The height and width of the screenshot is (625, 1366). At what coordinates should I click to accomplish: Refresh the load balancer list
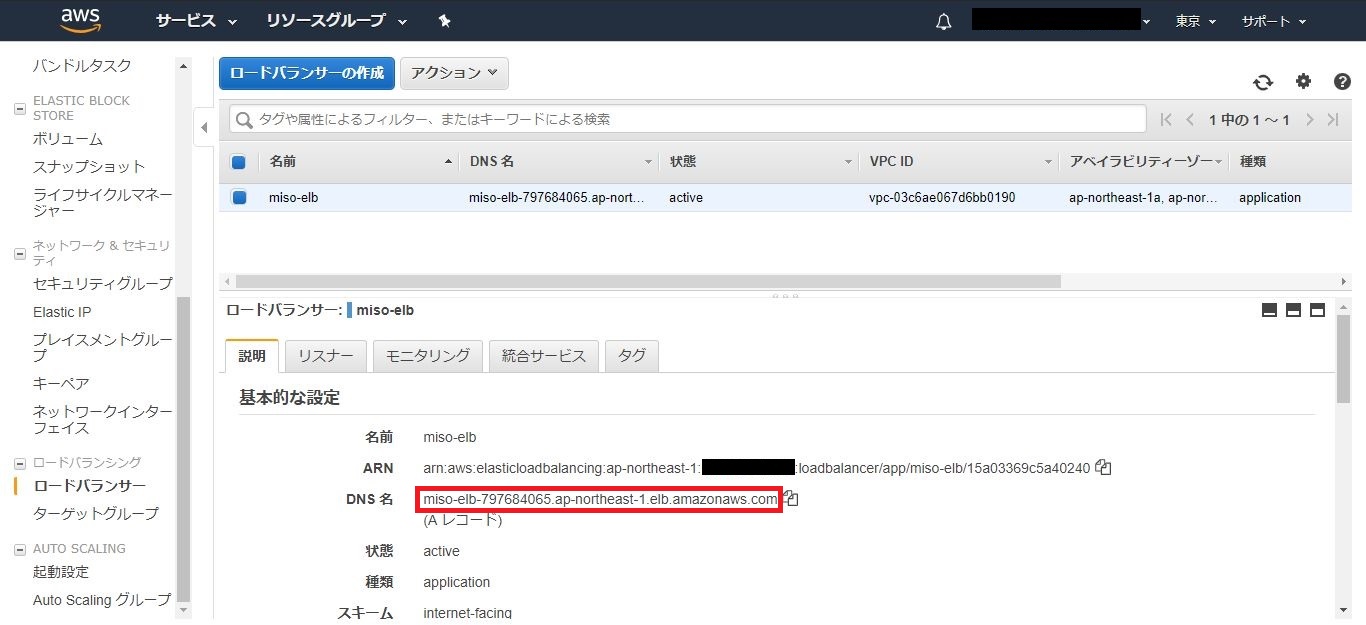click(1263, 82)
